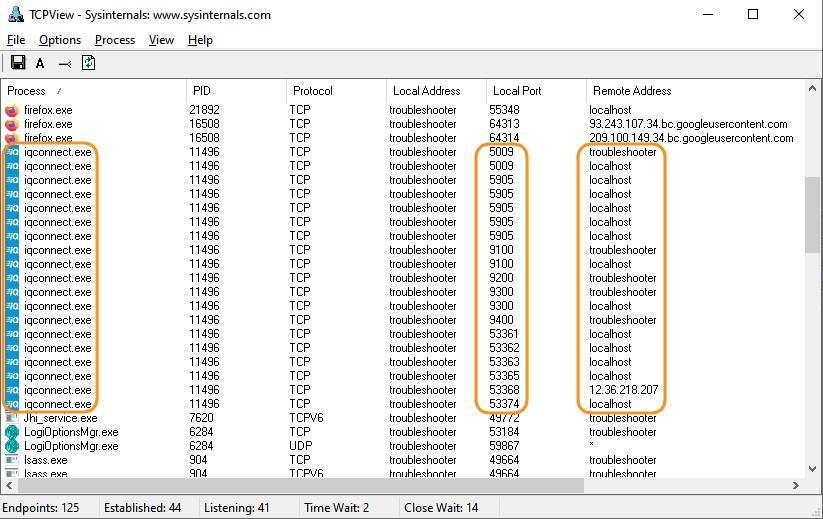The width and height of the screenshot is (823, 519).
Task: Click the LogiOptionsMgr.exe icon on the UDP row
Action: (x=12, y=446)
